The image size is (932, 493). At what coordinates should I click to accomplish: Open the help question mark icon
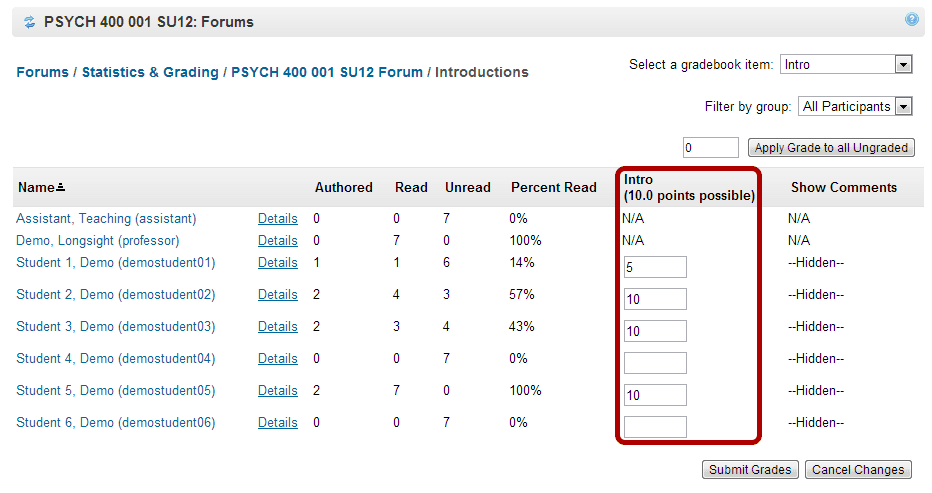coord(911,20)
